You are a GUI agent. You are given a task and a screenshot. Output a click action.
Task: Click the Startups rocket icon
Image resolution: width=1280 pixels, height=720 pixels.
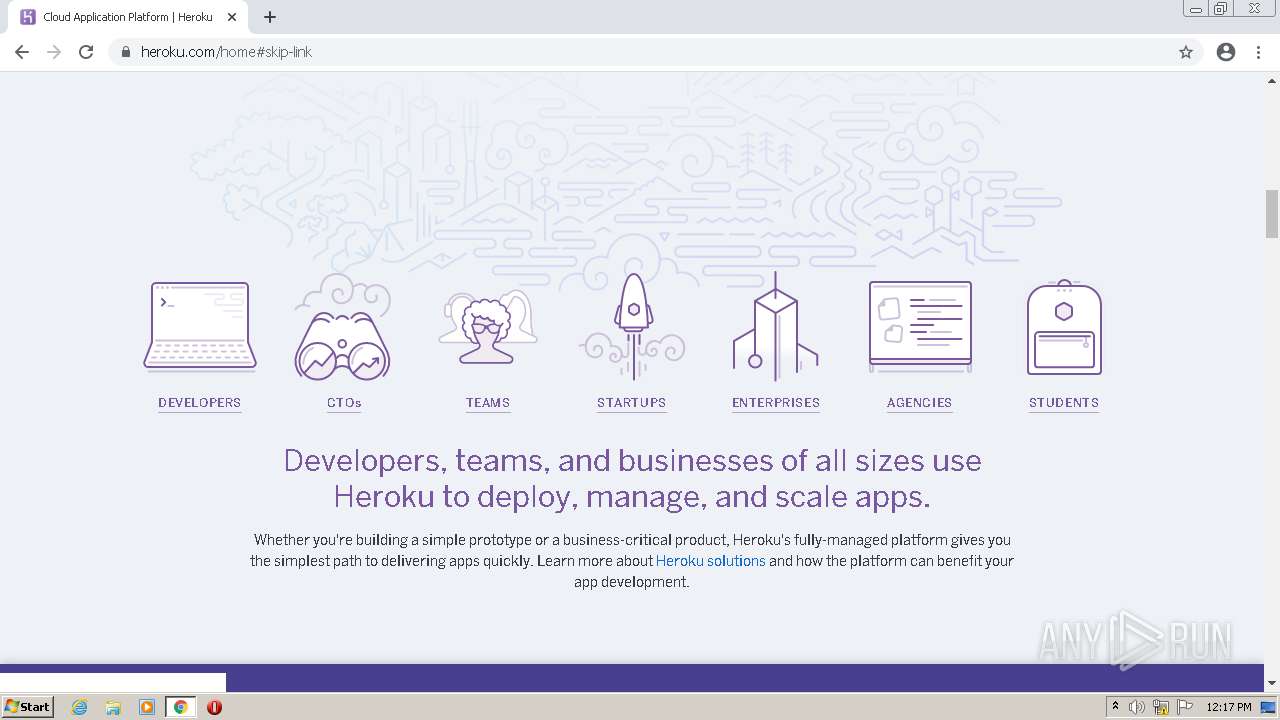click(x=632, y=325)
